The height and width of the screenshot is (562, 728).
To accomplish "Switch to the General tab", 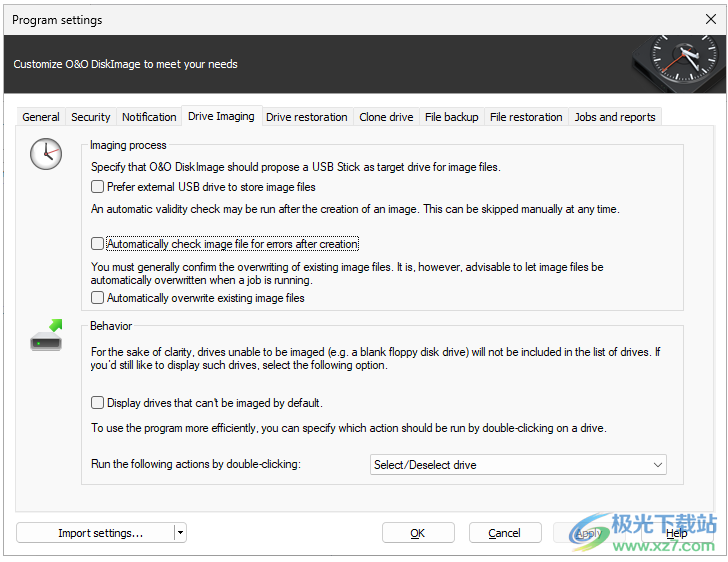I will [41, 117].
